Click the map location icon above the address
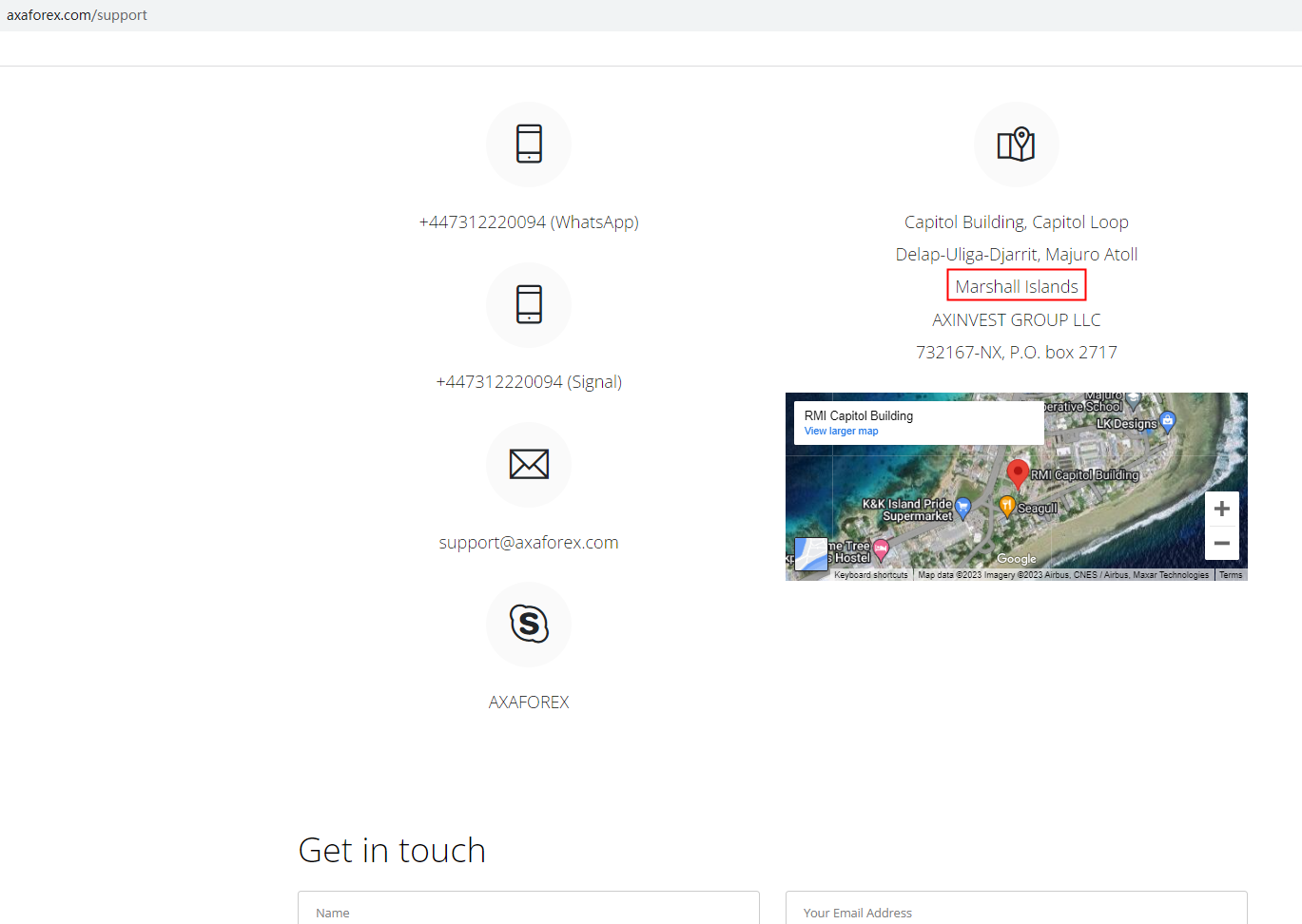1302x924 pixels. [x=1016, y=144]
